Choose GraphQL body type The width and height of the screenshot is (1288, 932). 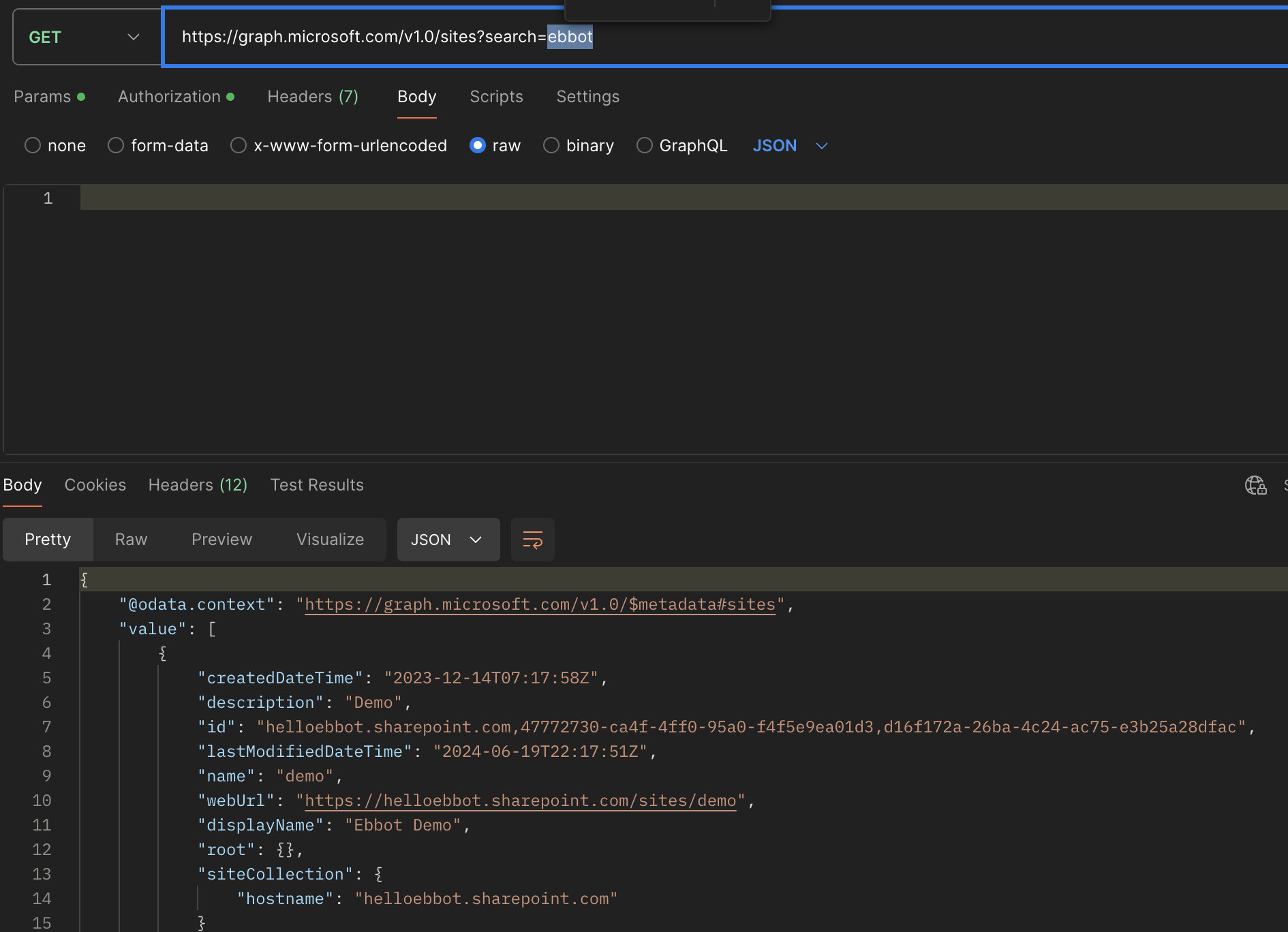pos(645,146)
